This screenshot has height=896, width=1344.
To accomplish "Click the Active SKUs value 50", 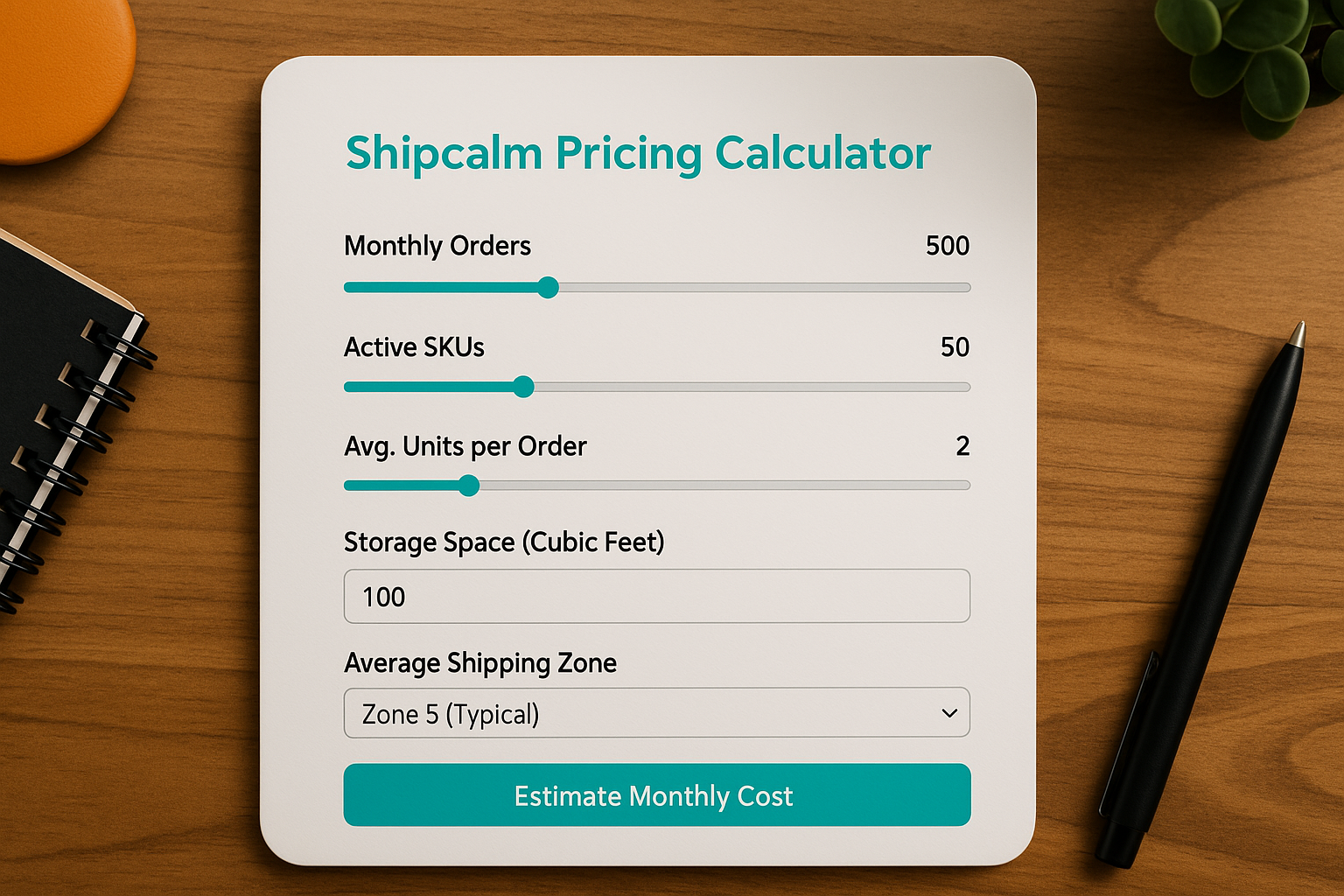I will coord(955,347).
